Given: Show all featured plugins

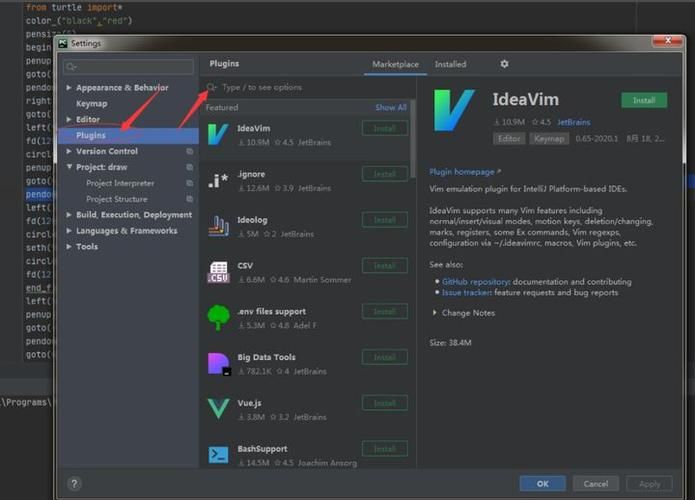Looking at the screenshot, I should (x=390, y=107).
